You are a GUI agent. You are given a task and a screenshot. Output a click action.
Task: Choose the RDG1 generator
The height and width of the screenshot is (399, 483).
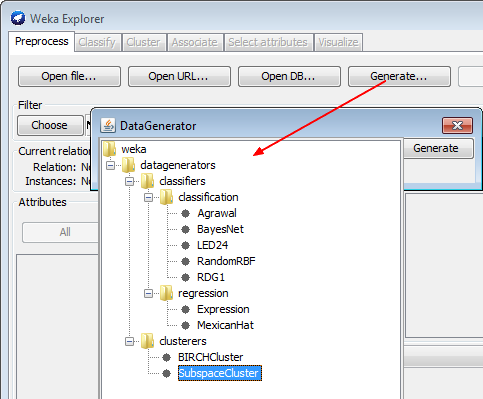[x=211, y=277]
